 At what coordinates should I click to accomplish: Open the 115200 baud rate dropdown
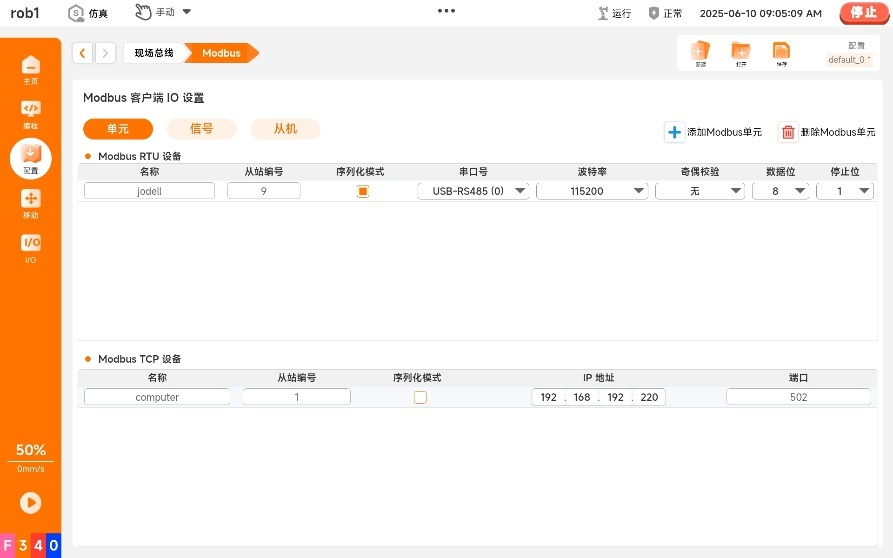point(592,191)
